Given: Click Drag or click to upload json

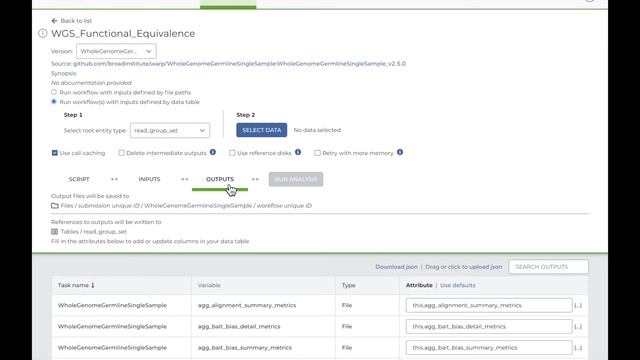Looking at the screenshot, I should tap(464, 267).
